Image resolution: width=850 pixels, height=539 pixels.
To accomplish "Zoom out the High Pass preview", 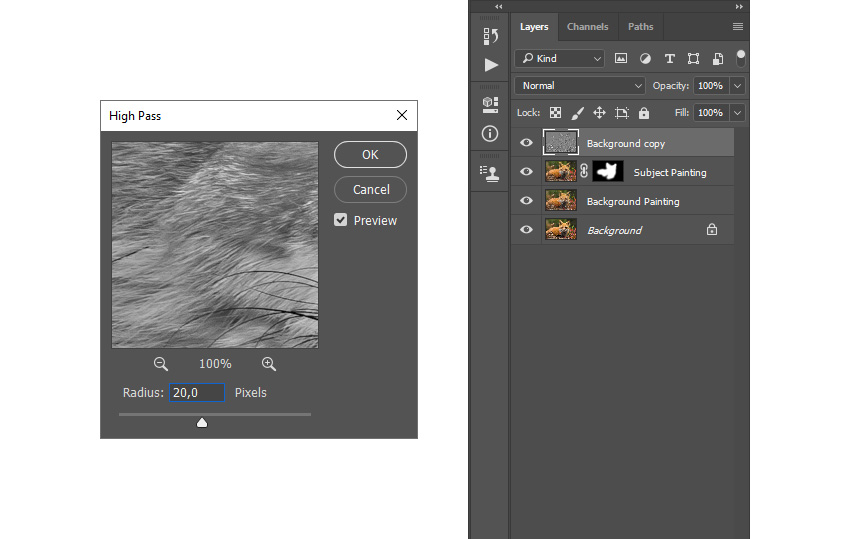I will 160,364.
